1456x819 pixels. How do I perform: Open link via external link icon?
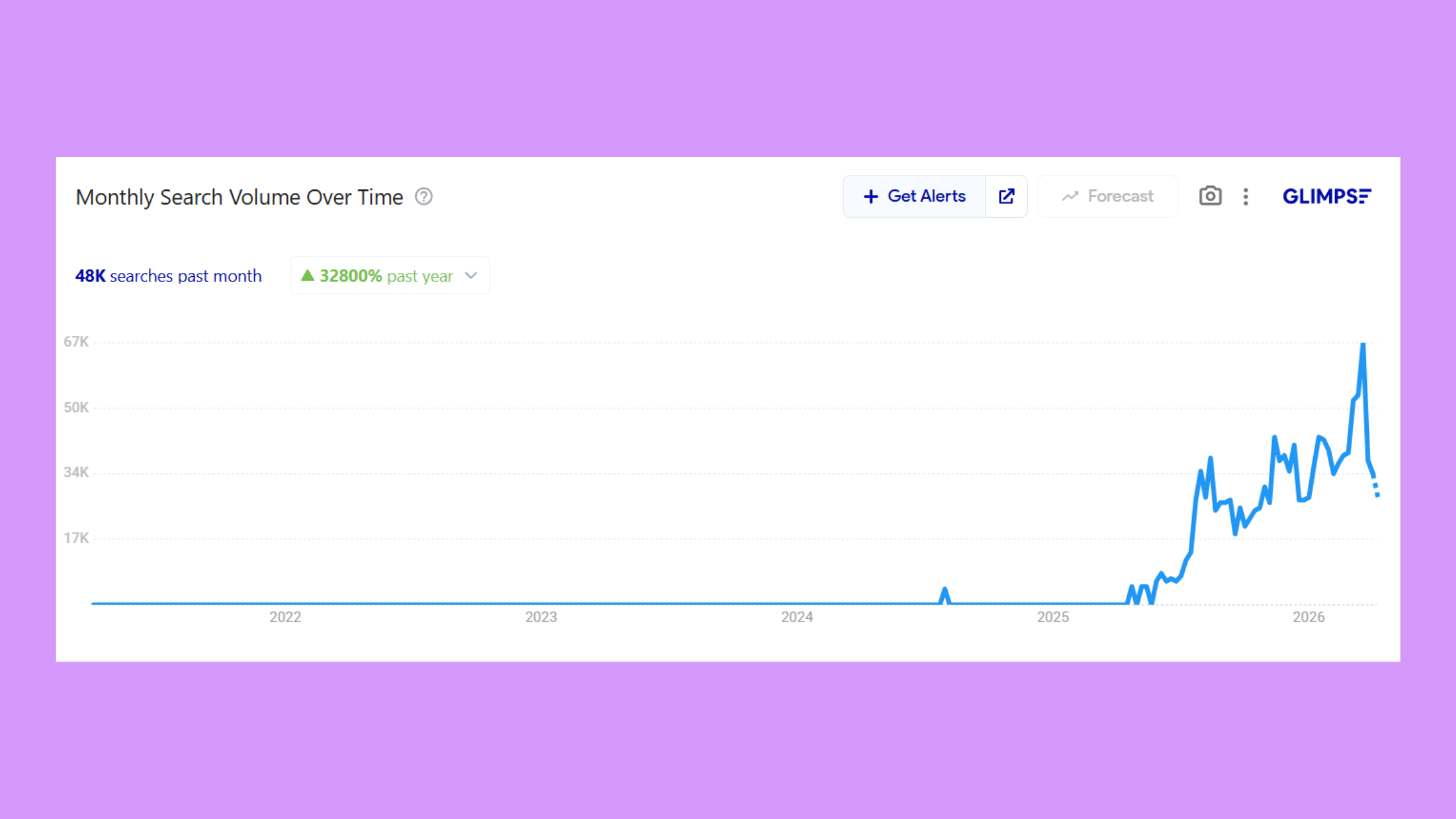pos(1006,196)
